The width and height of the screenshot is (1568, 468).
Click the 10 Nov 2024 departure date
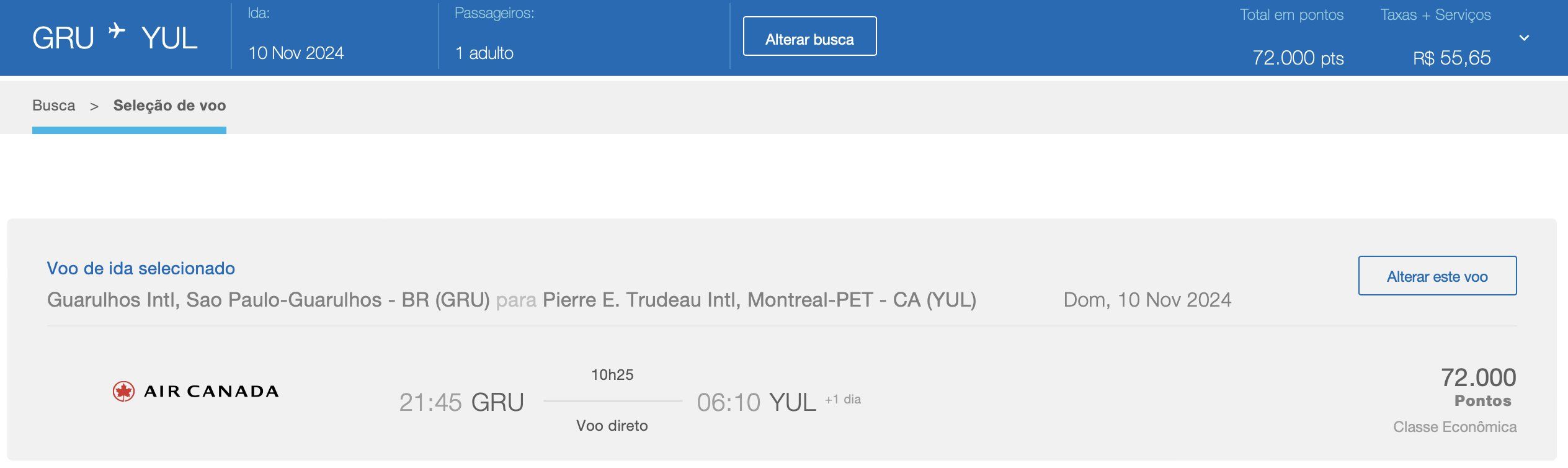tap(296, 53)
